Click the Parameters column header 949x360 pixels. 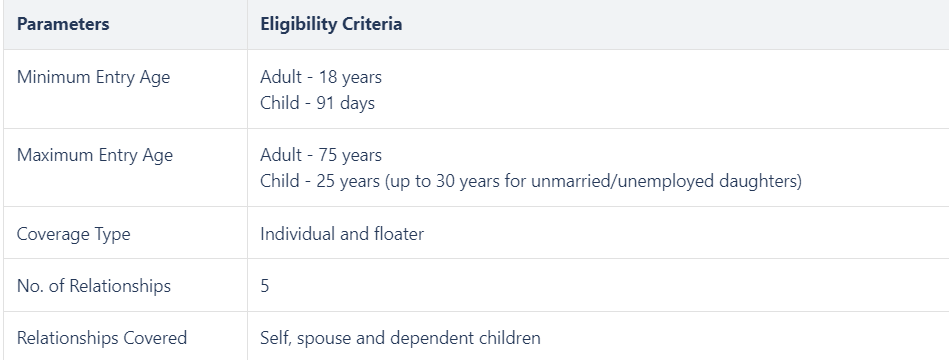point(63,24)
